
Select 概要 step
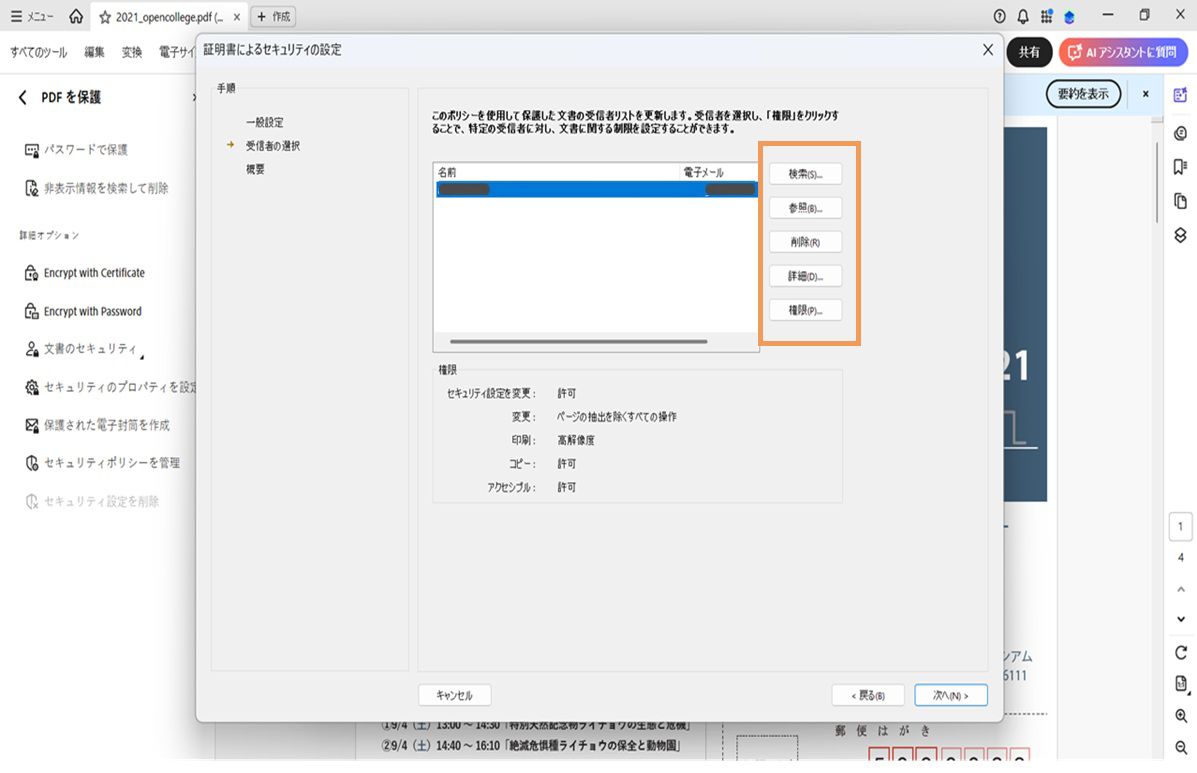tap(255, 169)
